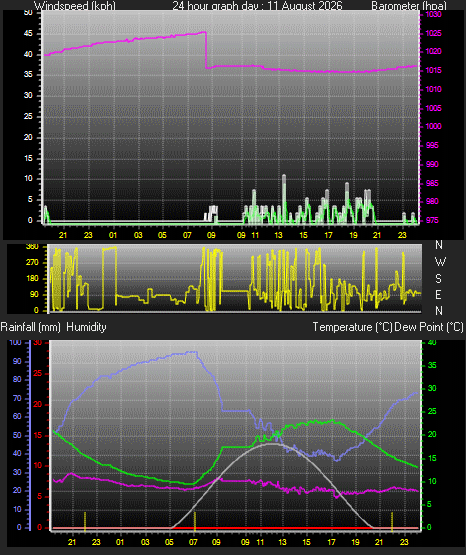Click the 990 barometer axis value

pos(432,164)
